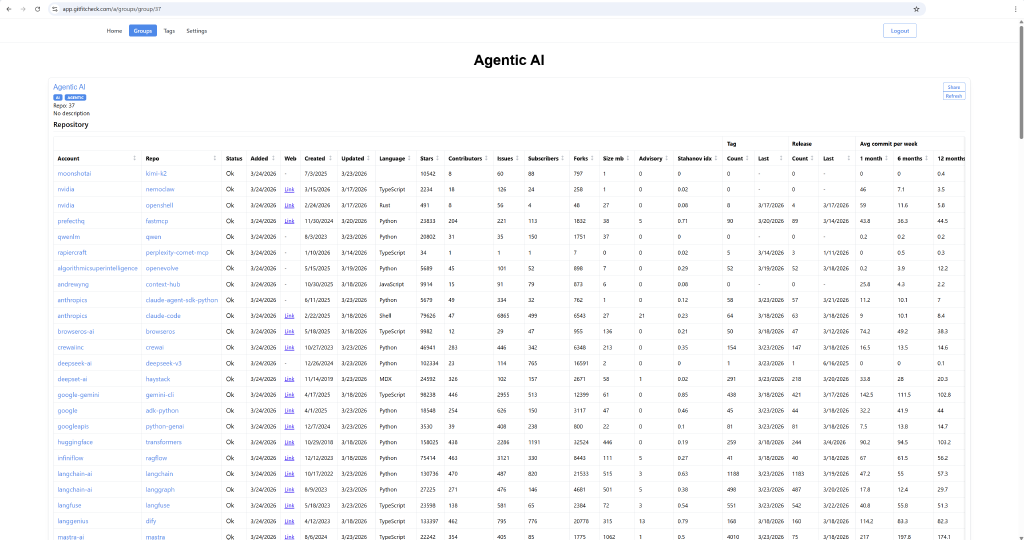Viewport: 1024px width, 540px height.
Task: Open the claude-agent-sdk-python repo link
Action: coord(182,300)
